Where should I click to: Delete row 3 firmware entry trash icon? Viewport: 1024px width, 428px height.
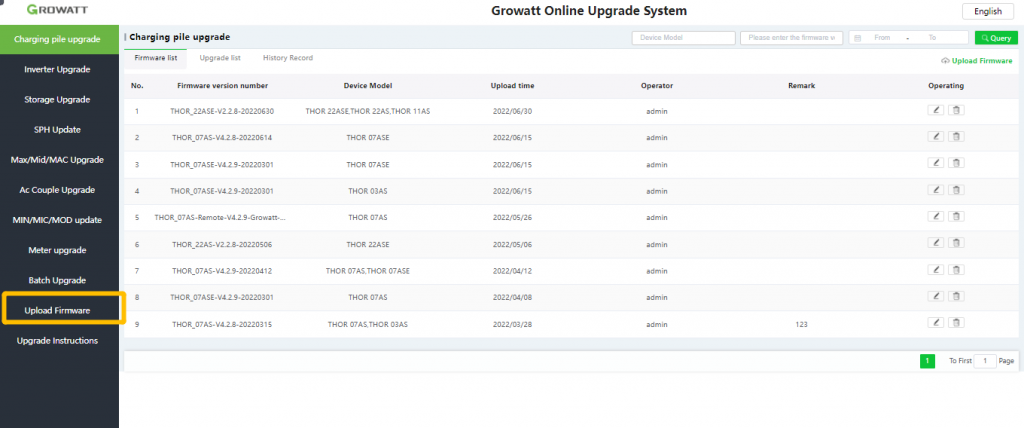(x=956, y=163)
